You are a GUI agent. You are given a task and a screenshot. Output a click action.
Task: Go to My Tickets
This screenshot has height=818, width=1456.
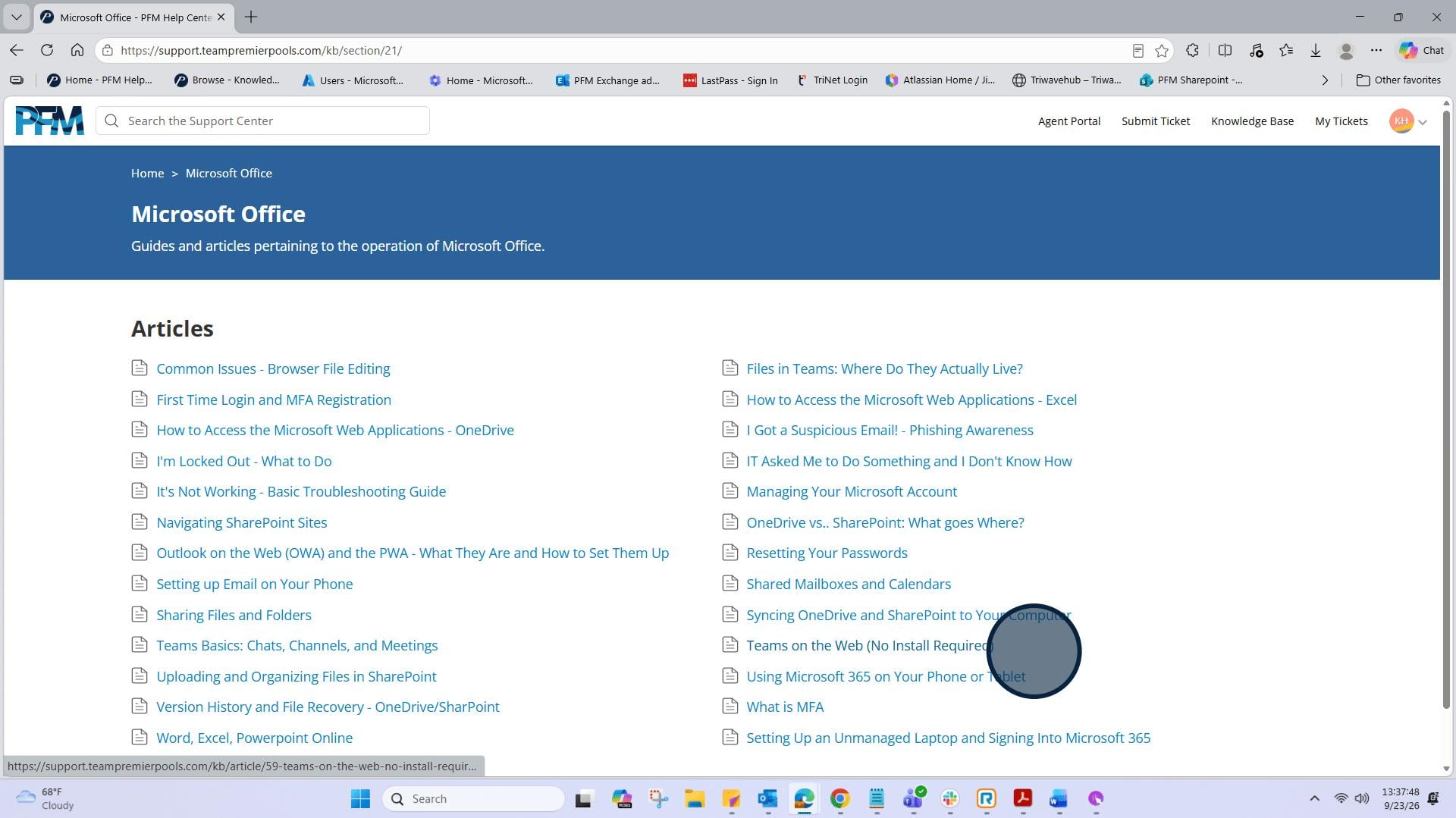pos(1341,121)
